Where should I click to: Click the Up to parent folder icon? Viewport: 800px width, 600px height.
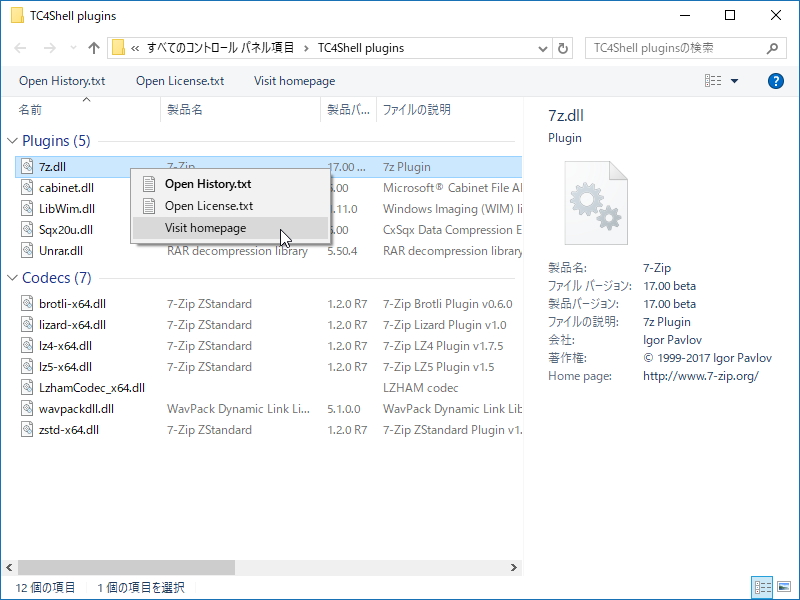[x=92, y=48]
